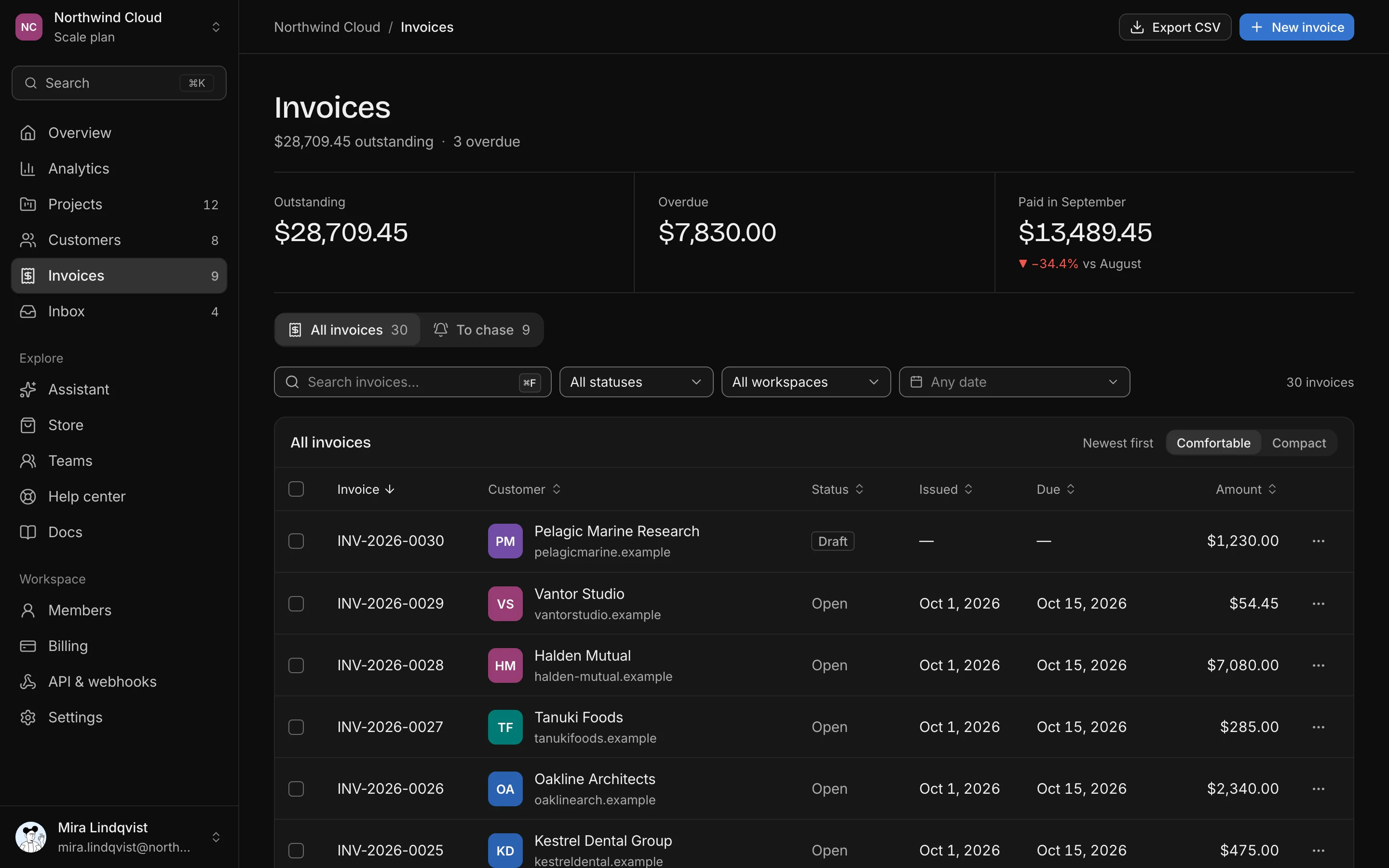This screenshot has height=868, width=1389.
Task: Open row actions for INV-2026-0030
Action: (1319, 541)
